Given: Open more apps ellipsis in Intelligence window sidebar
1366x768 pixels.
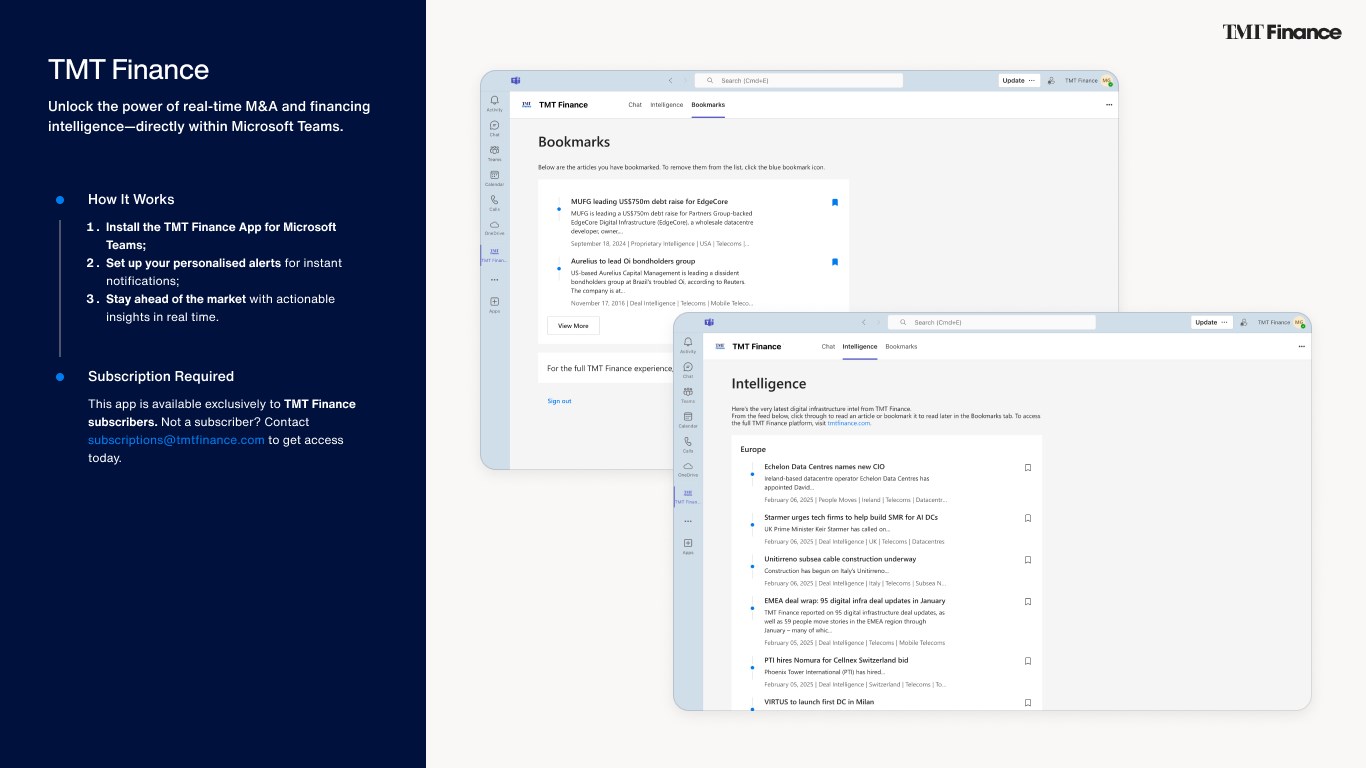Looking at the screenshot, I should tap(688, 522).
